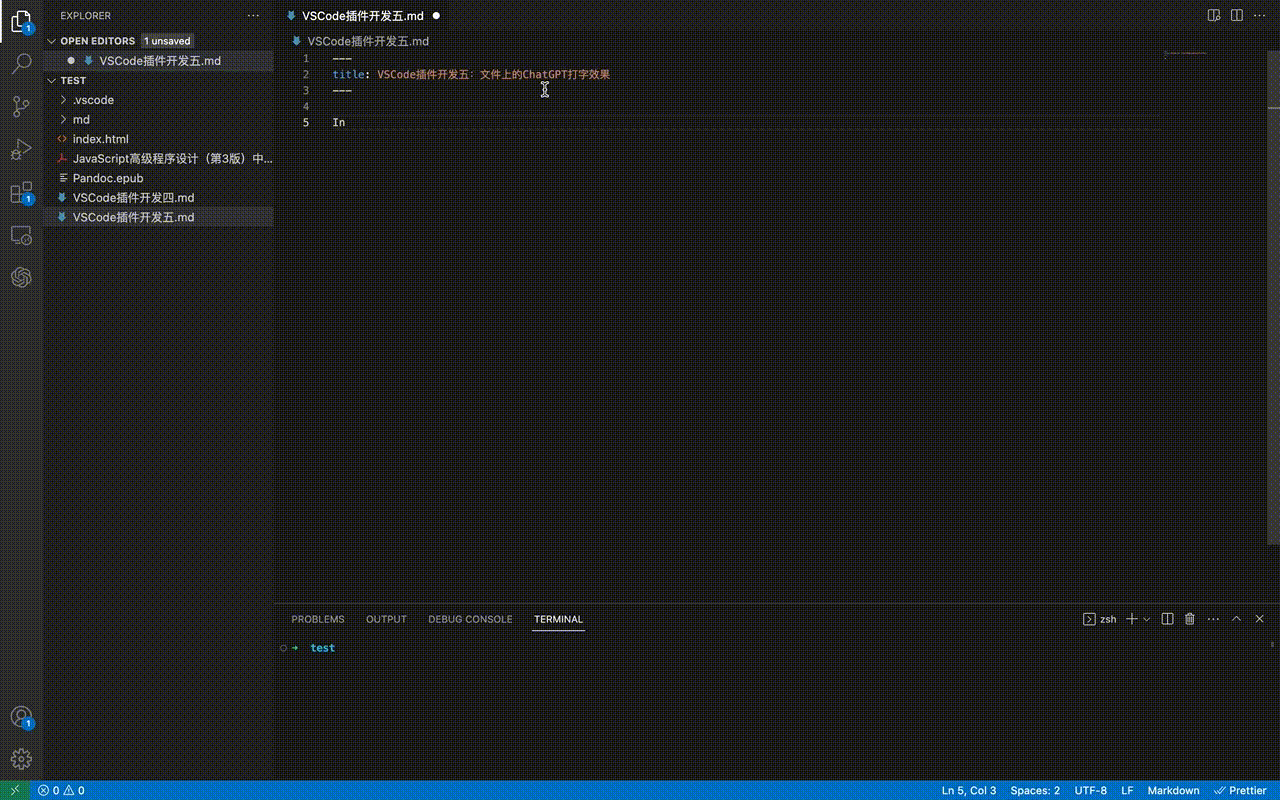Image resolution: width=1280 pixels, height=800 pixels.
Task: Click the VSCode插件开发五.md breadcrumb
Action: (368, 41)
